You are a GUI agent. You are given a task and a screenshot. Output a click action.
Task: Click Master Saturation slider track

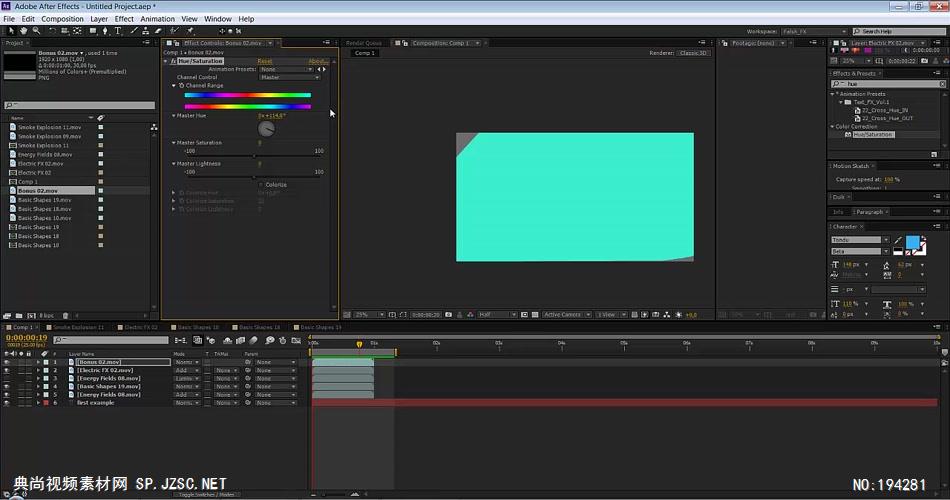(x=254, y=156)
